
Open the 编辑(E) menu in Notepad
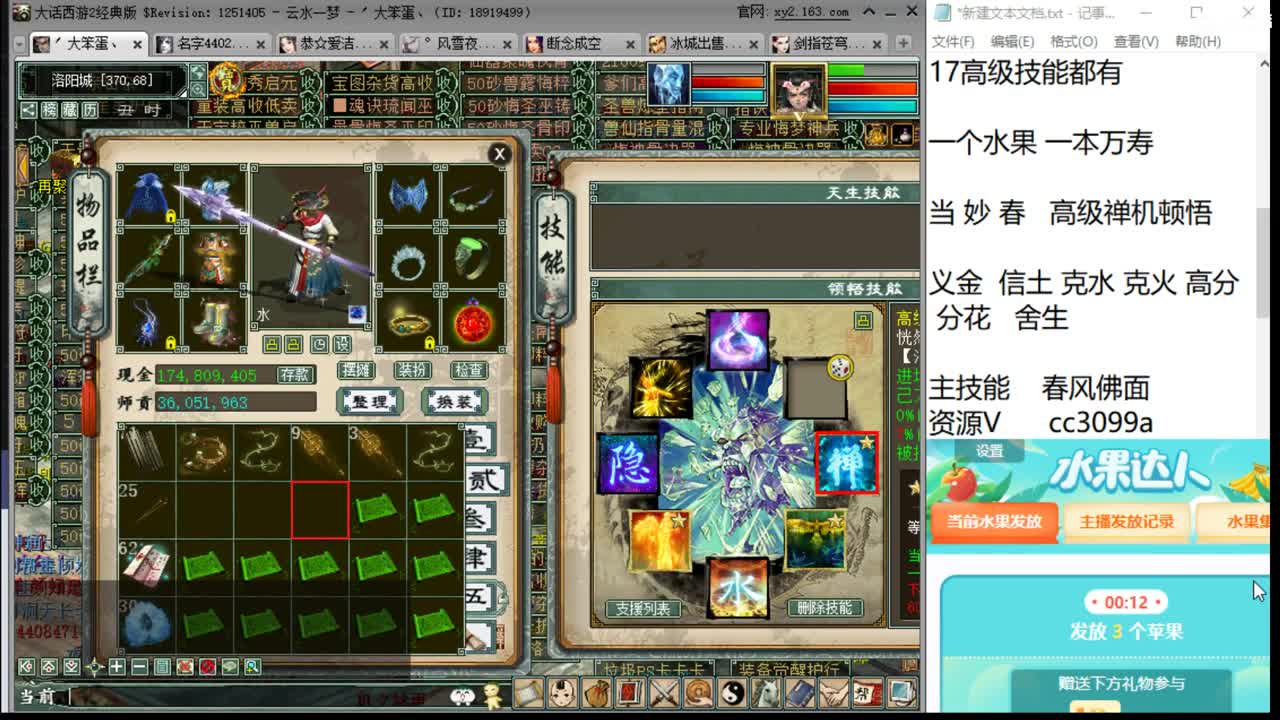1013,42
